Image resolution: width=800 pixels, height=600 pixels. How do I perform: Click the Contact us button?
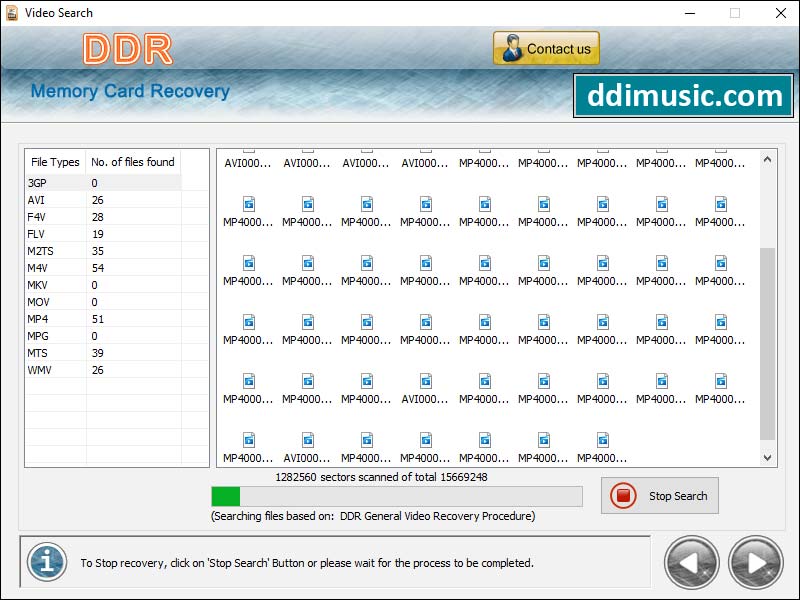pos(546,47)
